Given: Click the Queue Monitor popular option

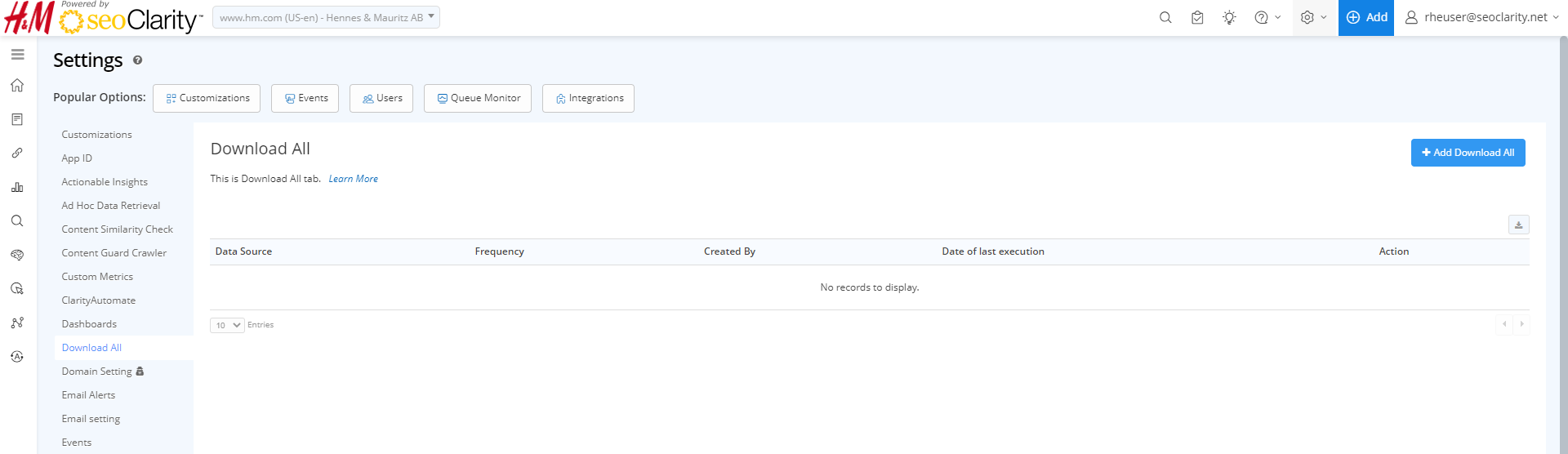Looking at the screenshot, I should [x=478, y=98].
